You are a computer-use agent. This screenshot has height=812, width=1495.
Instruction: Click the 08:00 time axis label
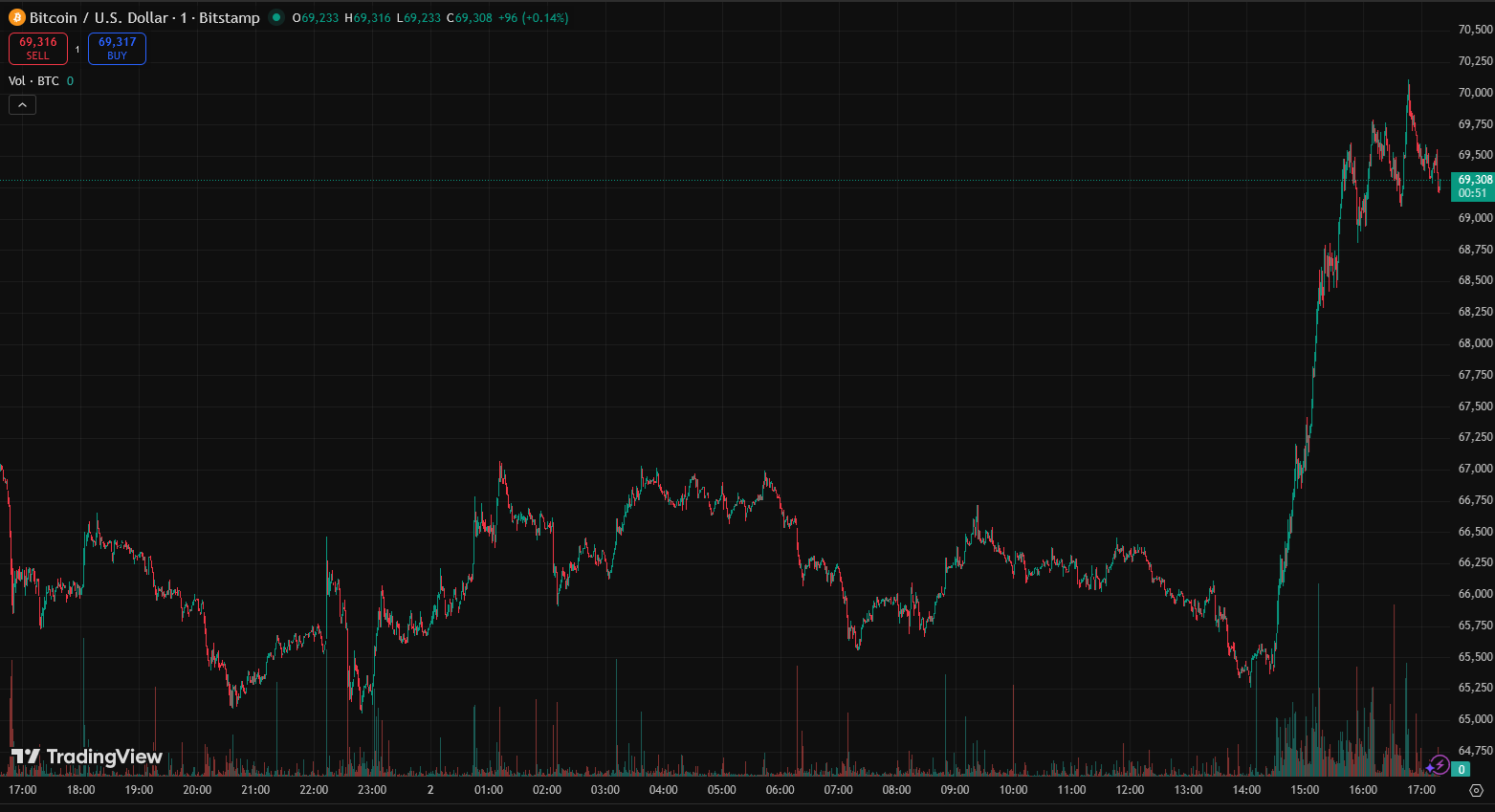(x=897, y=790)
